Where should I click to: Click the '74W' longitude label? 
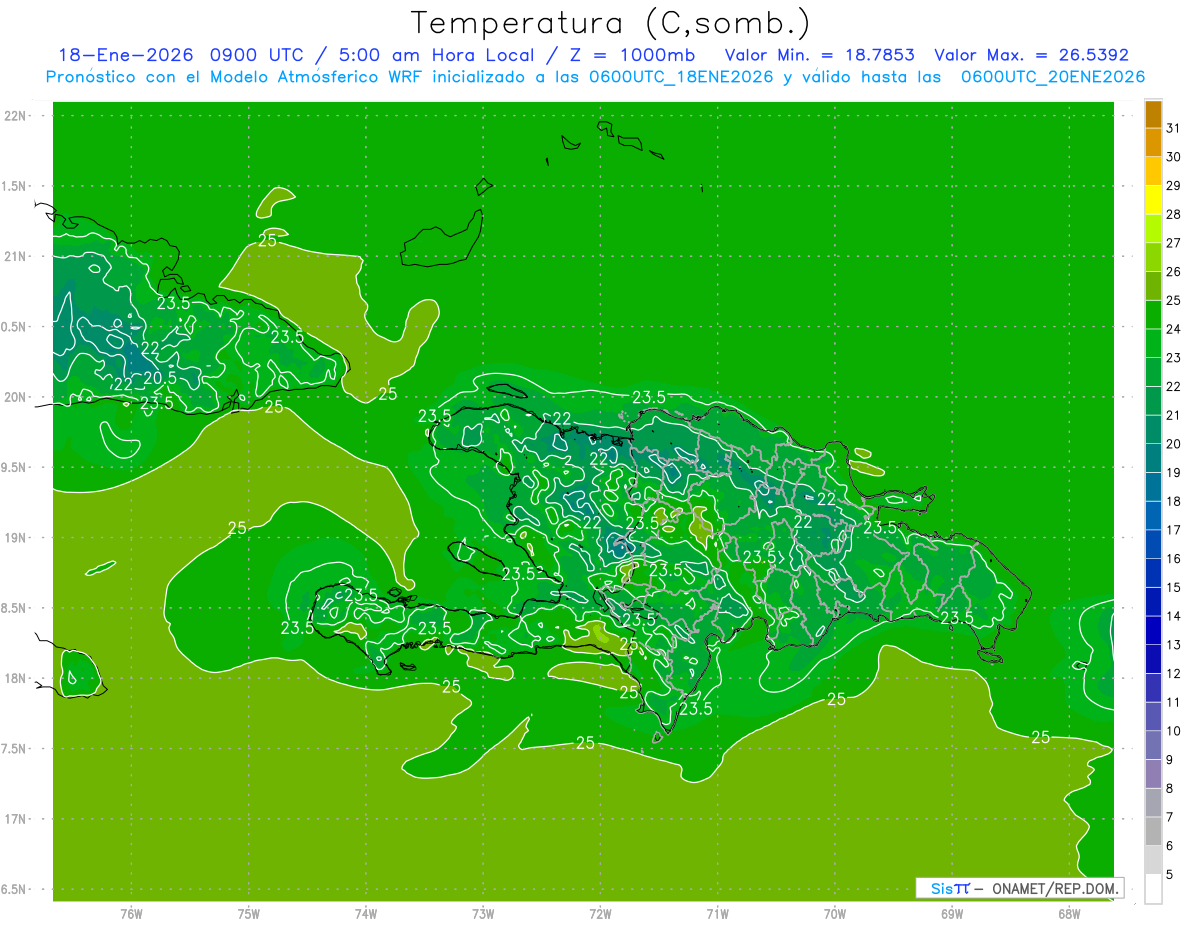(365, 914)
